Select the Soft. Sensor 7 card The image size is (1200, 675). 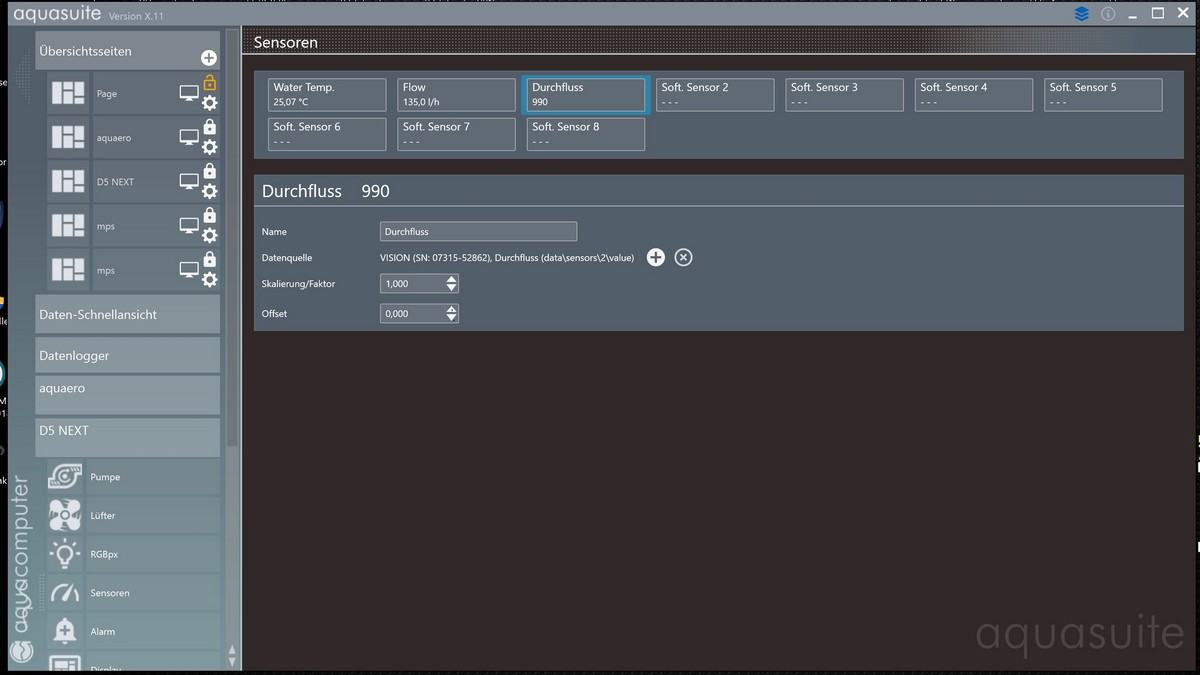[457, 134]
